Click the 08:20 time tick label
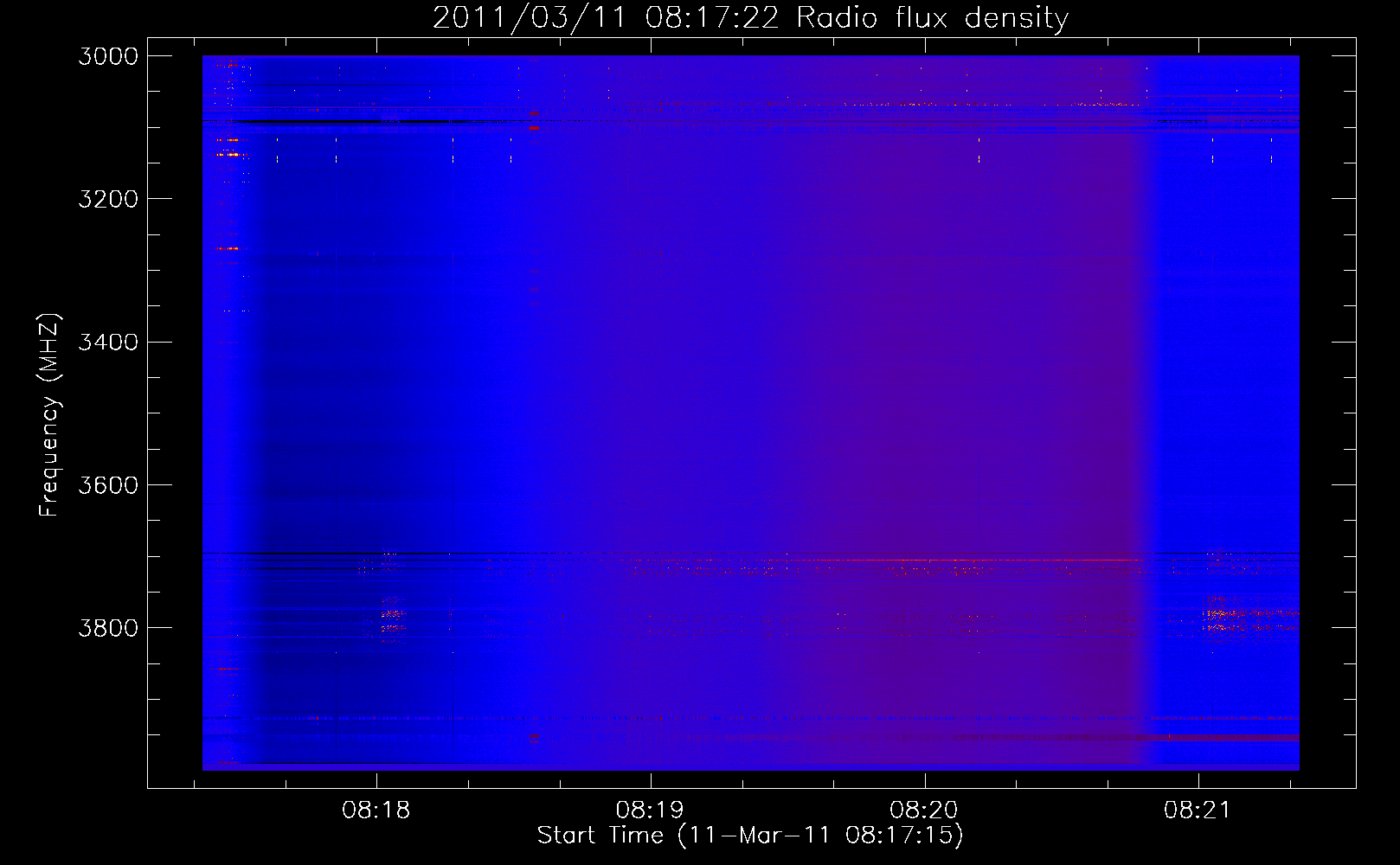This screenshot has width=1400, height=865. click(x=924, y=811)
